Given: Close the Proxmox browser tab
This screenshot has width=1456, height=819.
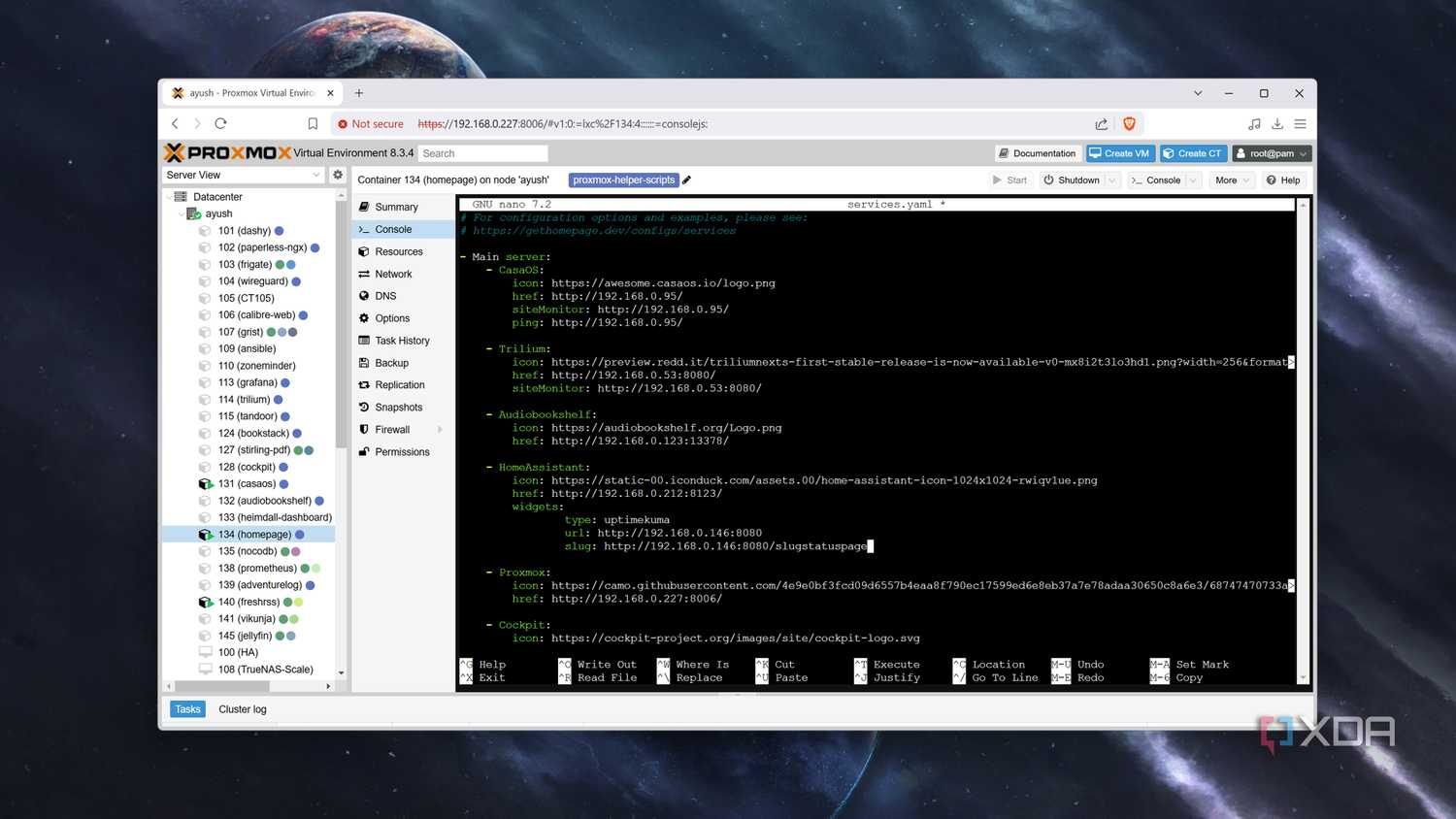Looking at the screenshot, I should point(330,93).
